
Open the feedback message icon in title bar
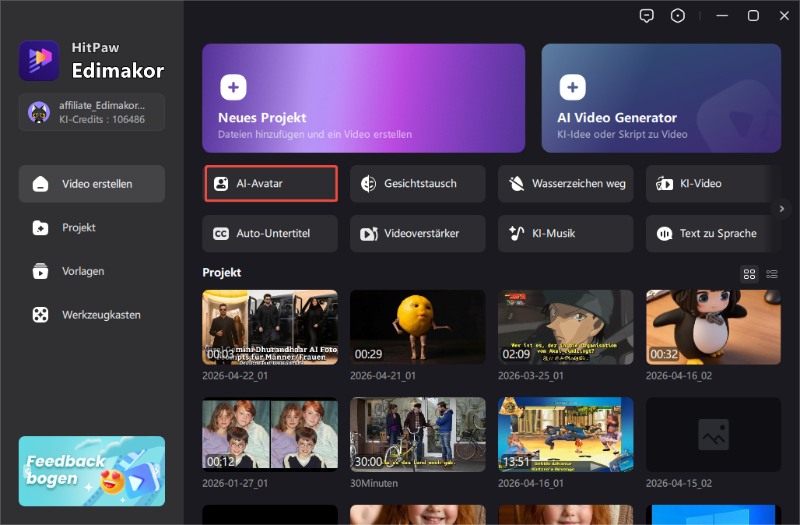tap(646, 16)
